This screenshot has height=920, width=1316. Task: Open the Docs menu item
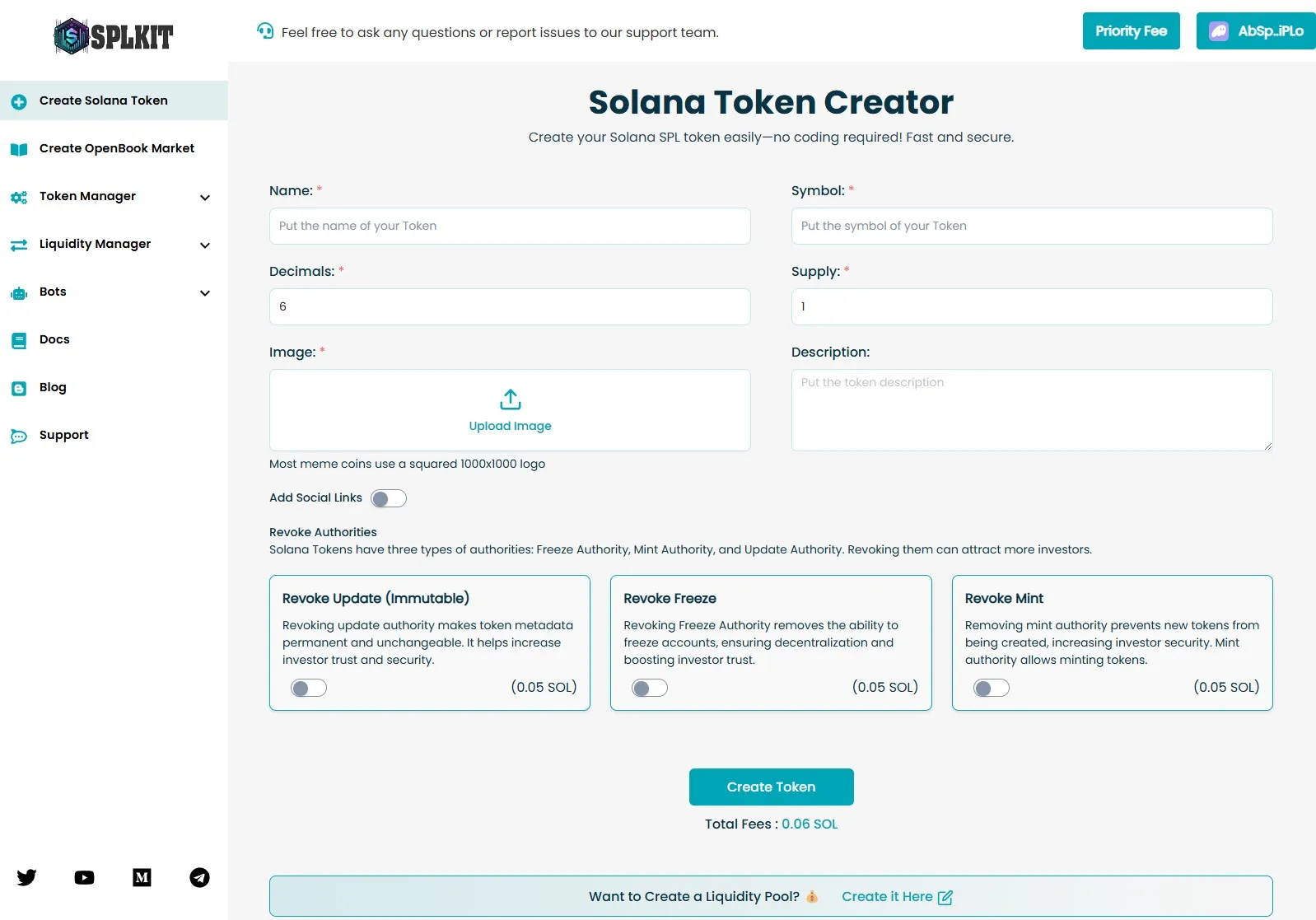pos(114,339)
